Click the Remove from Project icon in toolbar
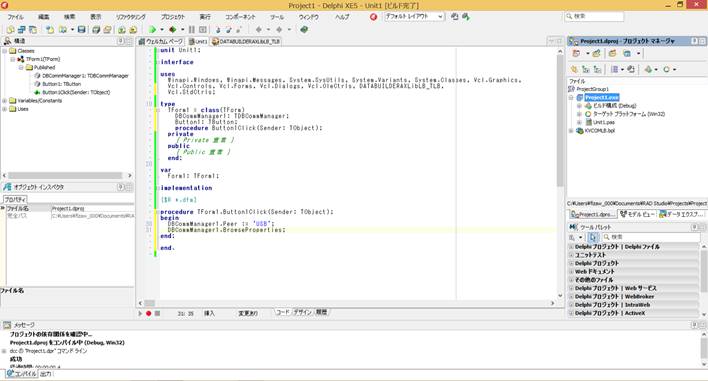 [x=133, y=30]
